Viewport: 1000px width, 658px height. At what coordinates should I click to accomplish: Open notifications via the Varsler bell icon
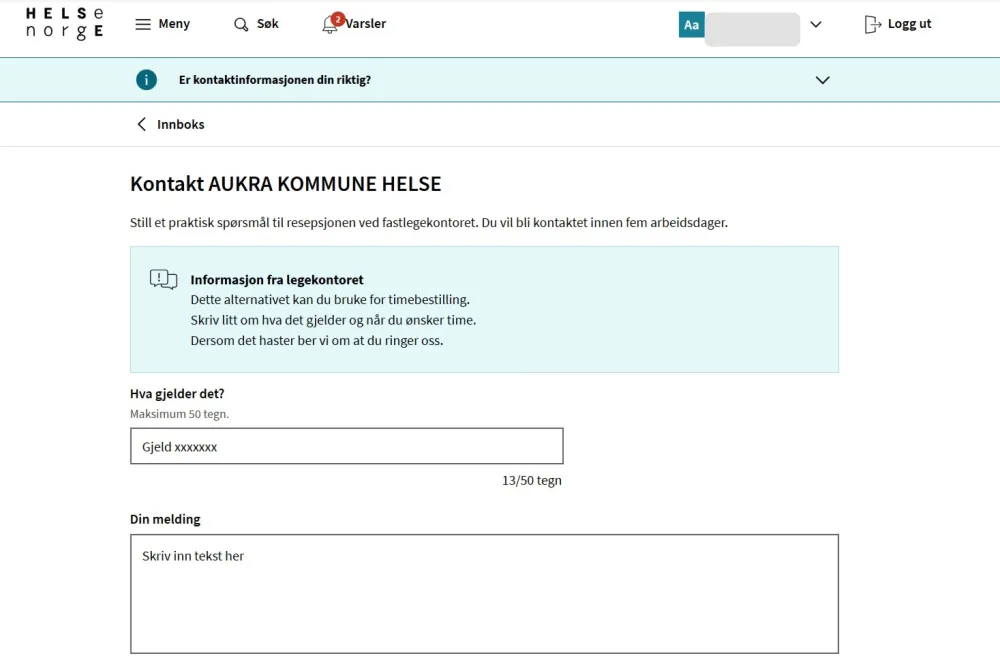tap(330, 25)
